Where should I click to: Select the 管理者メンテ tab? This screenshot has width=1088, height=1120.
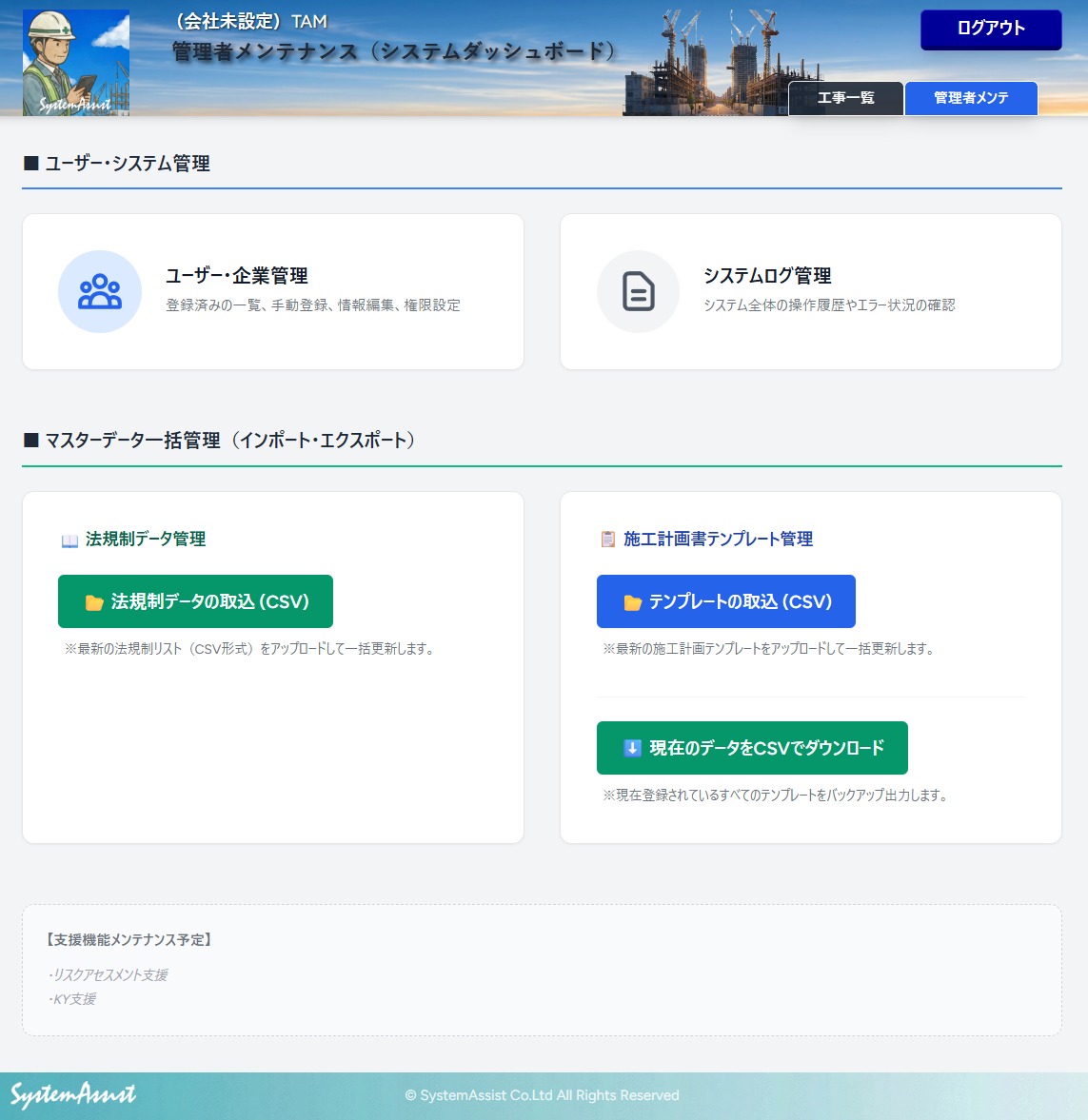coord(970,98)
